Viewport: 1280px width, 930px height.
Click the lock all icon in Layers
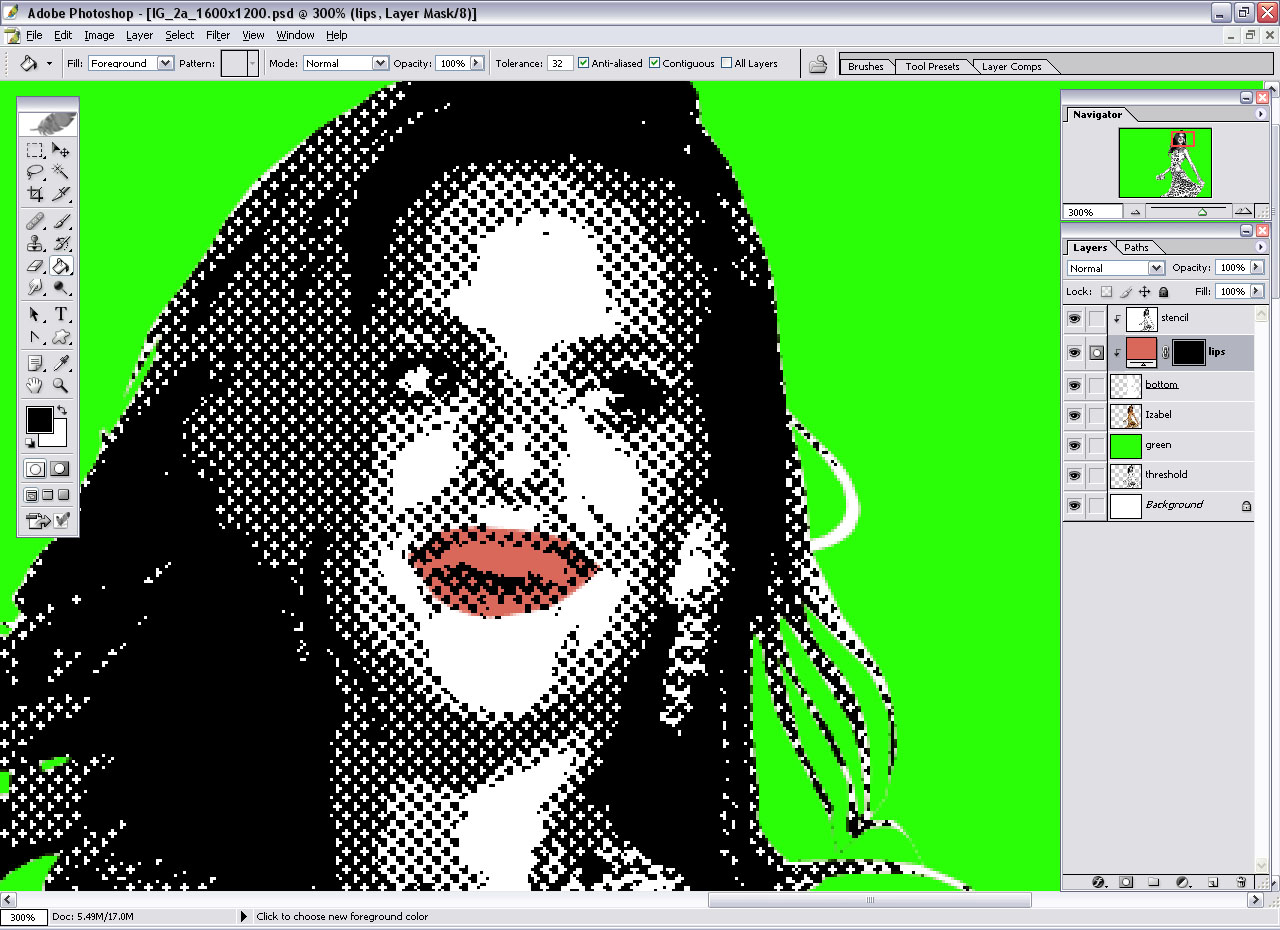[x=1163, y=292]
